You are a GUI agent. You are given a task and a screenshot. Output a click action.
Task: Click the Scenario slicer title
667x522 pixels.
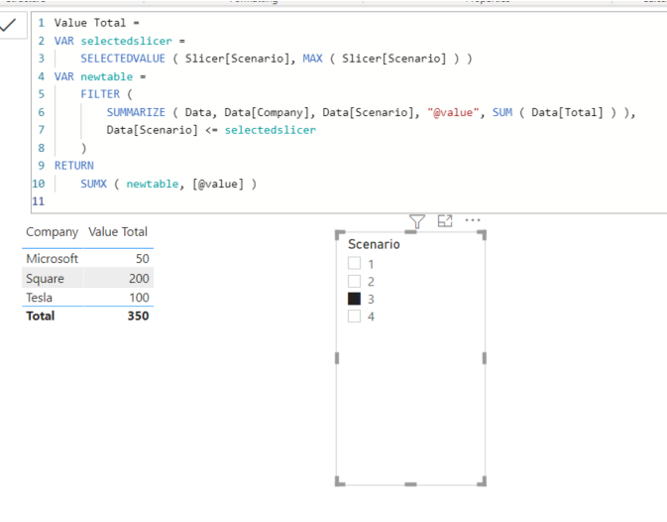[x=374, y=244]
